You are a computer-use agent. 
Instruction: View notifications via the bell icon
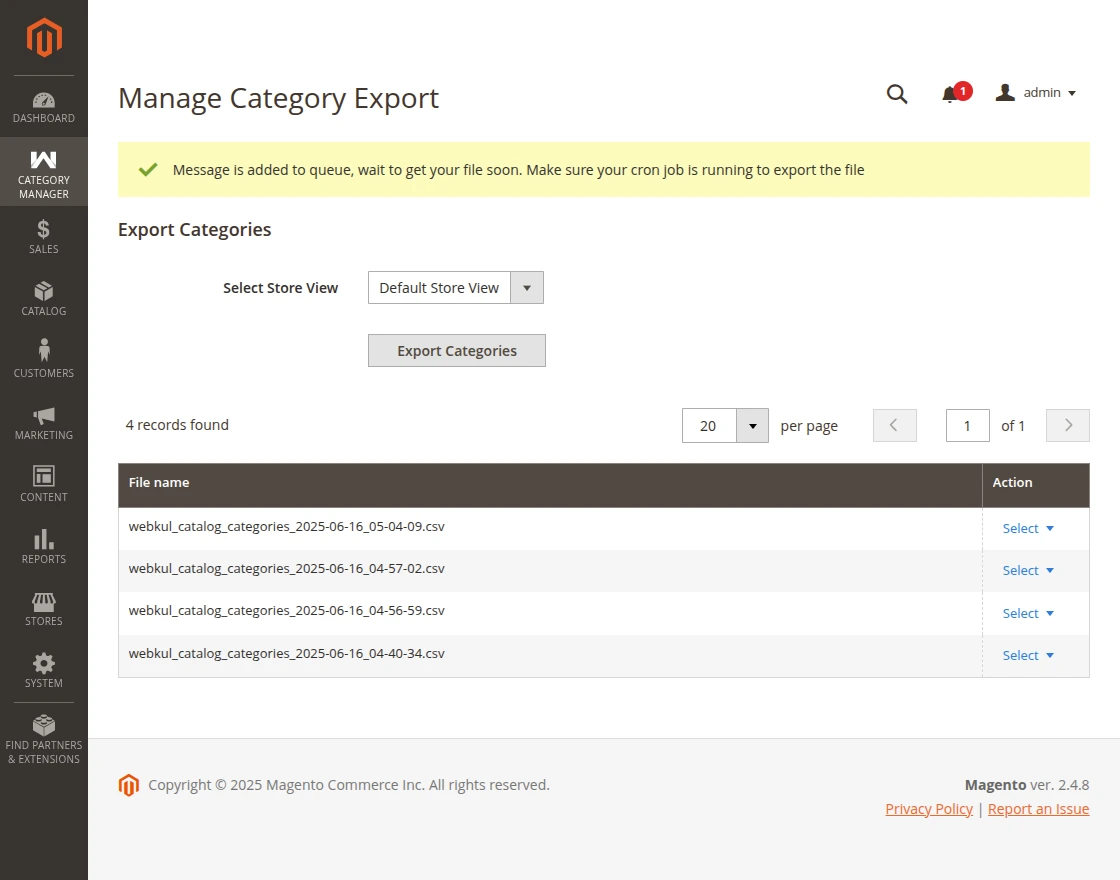point(948,93)
